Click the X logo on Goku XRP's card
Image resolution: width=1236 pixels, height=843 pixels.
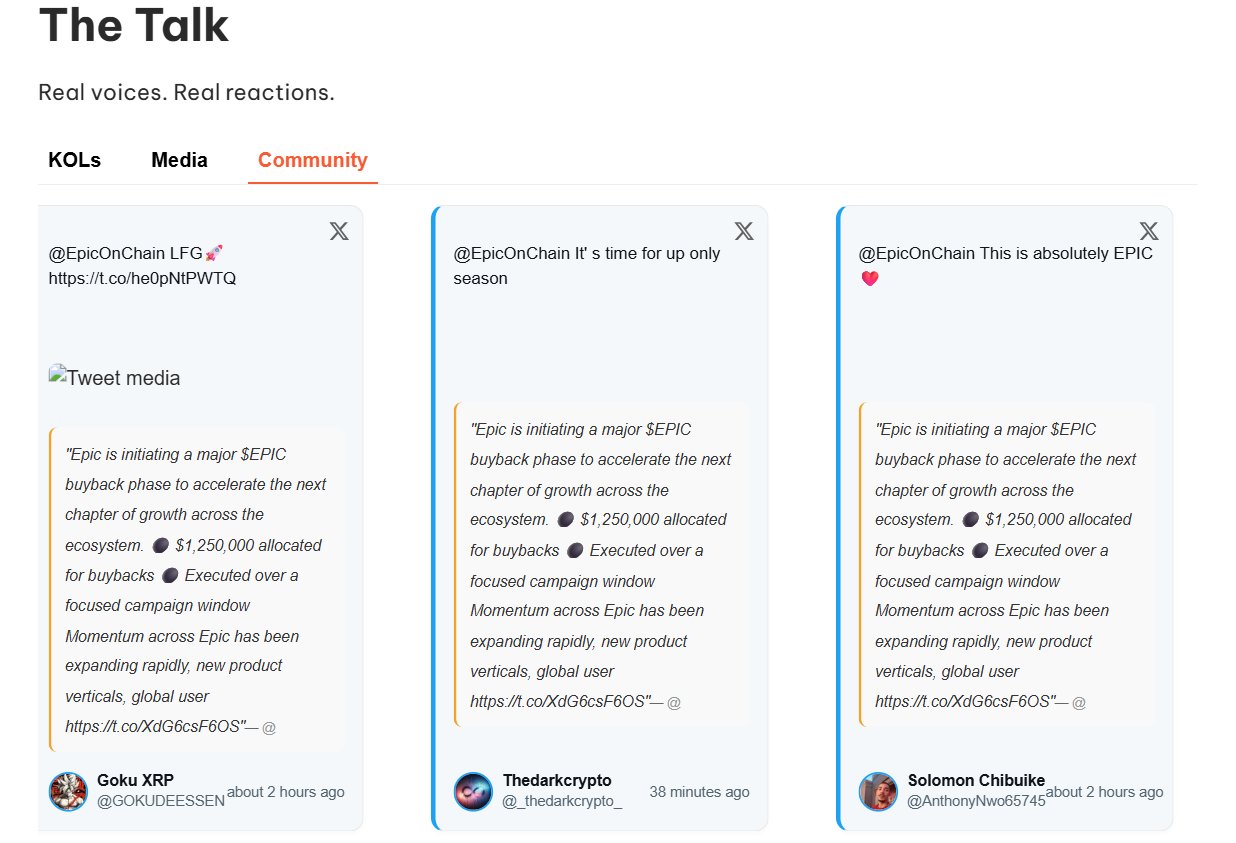(x=339, y=231)
